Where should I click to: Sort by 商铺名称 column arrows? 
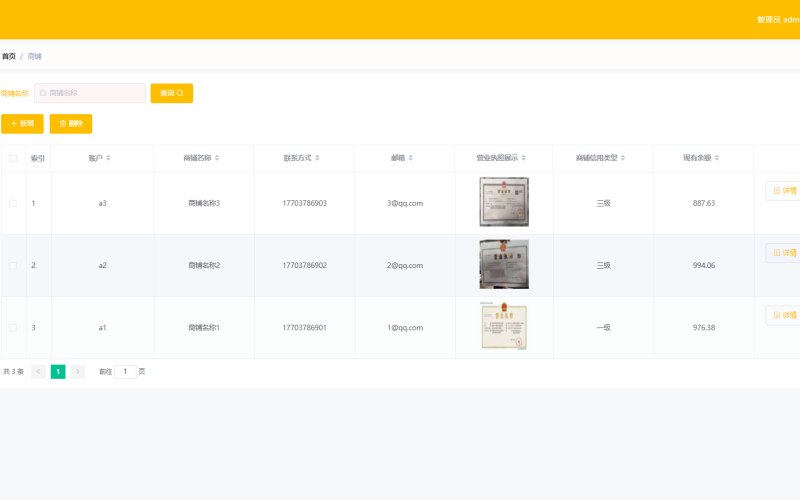pyautogui.click(x=217, y=158)
